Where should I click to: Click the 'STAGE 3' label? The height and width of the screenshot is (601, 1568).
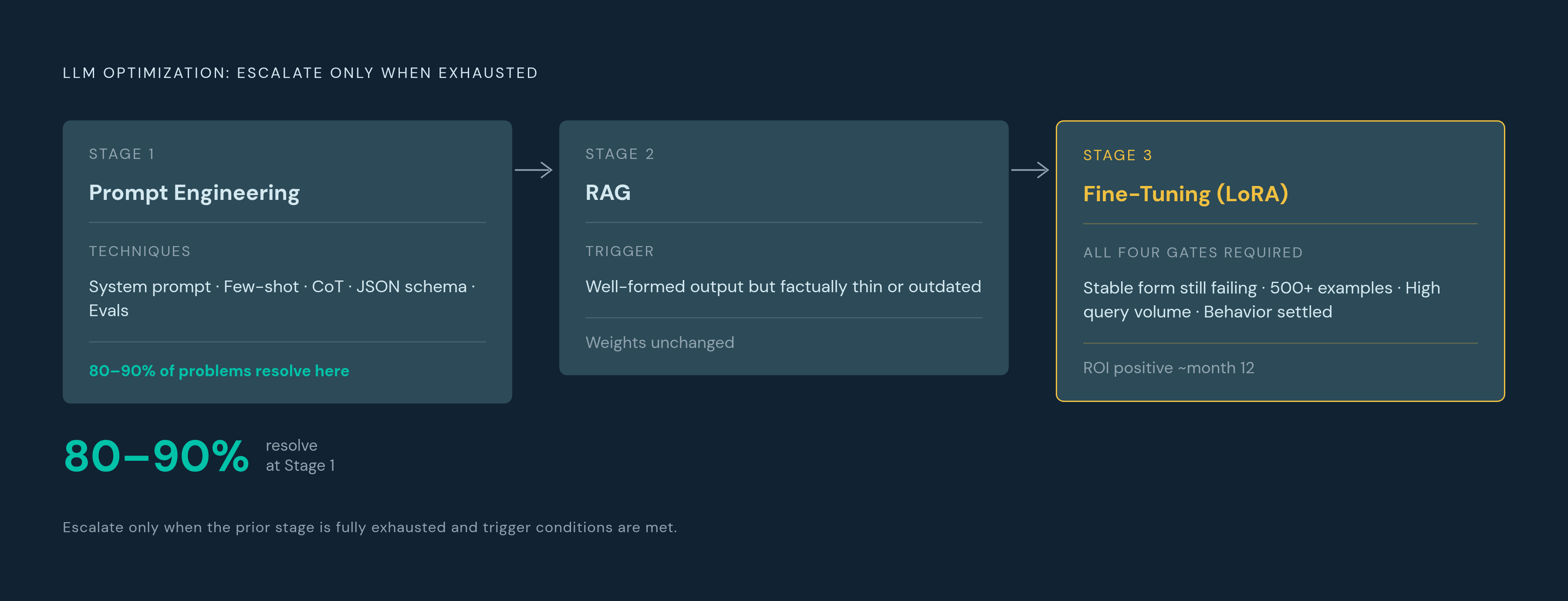click(x=1118, y=155)
